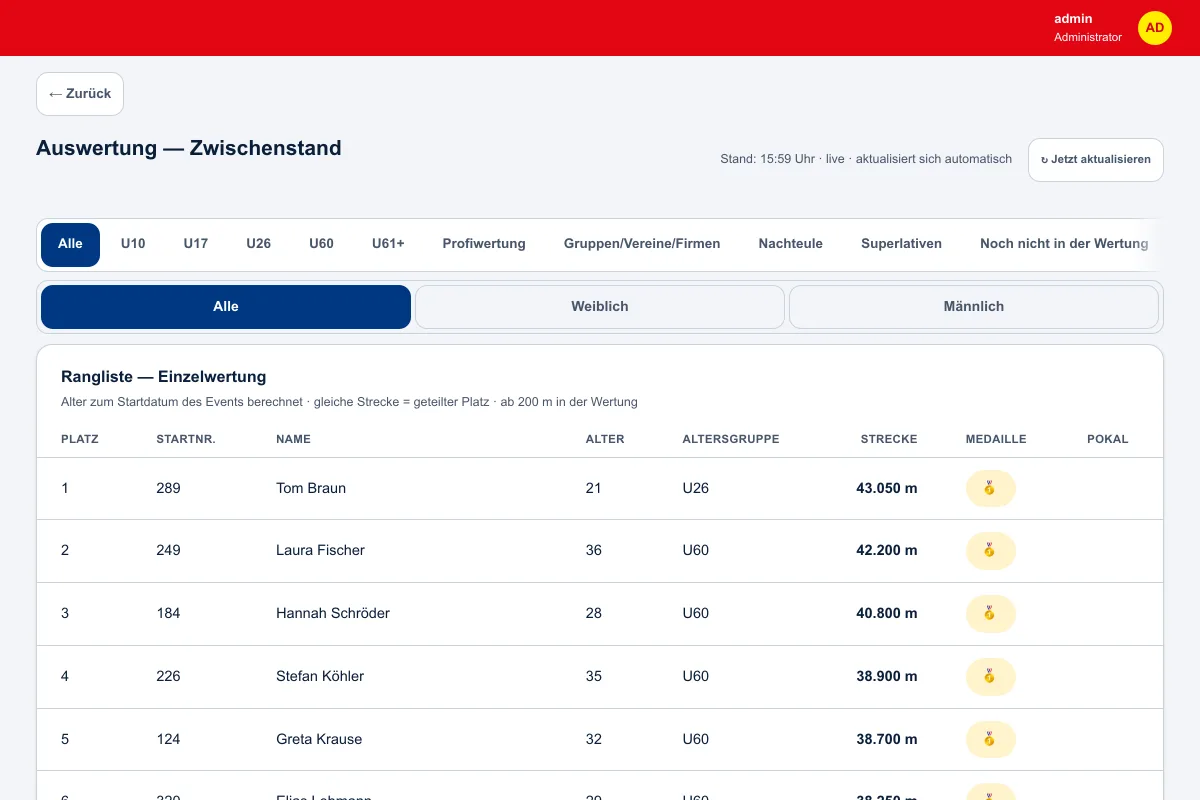Click the Rangliste — Einzelwertung heading

pos(164,377)
